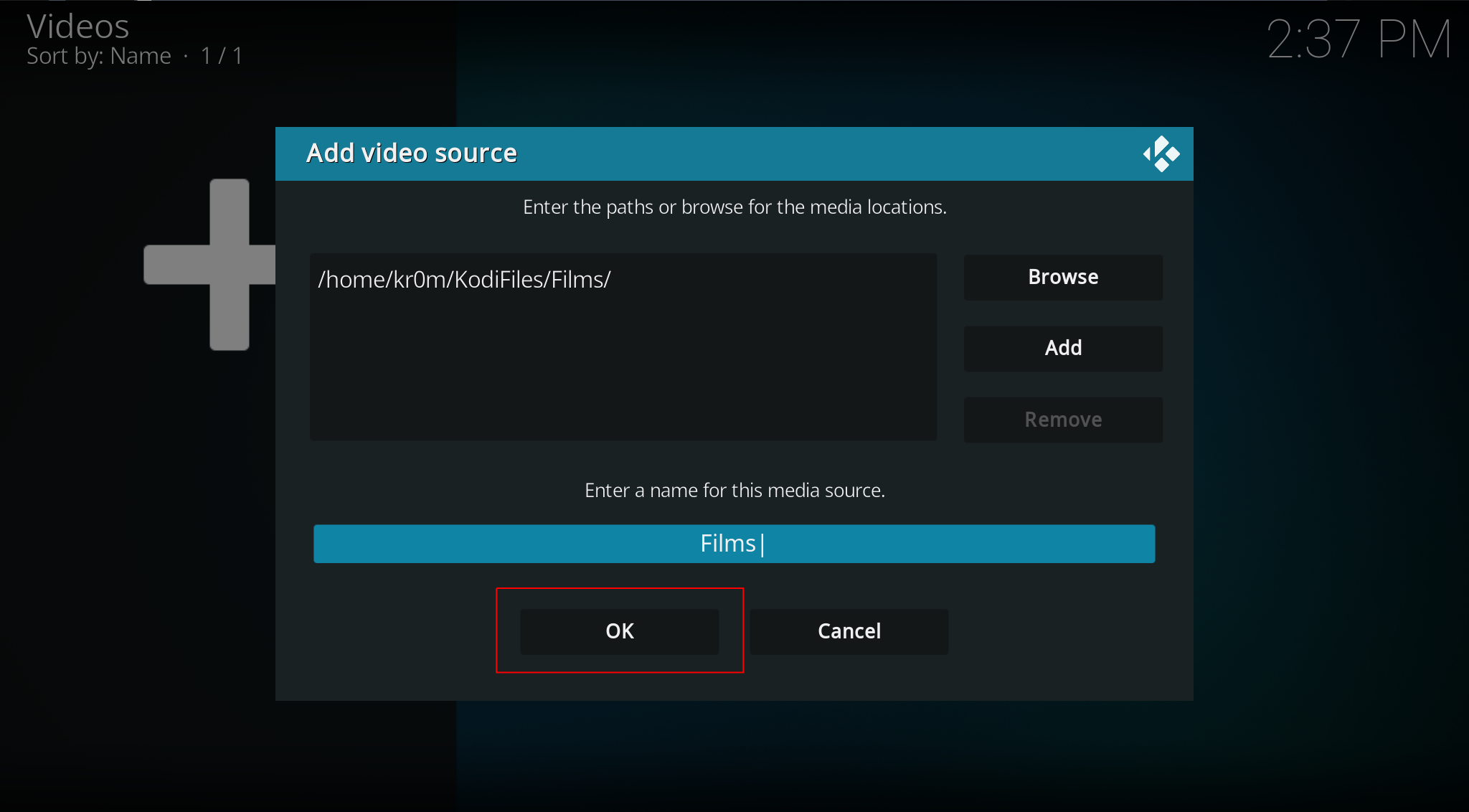Click the 2:37 PM clock
The height and width of the screenshot is (812, 1469).
click(1359, 39)
